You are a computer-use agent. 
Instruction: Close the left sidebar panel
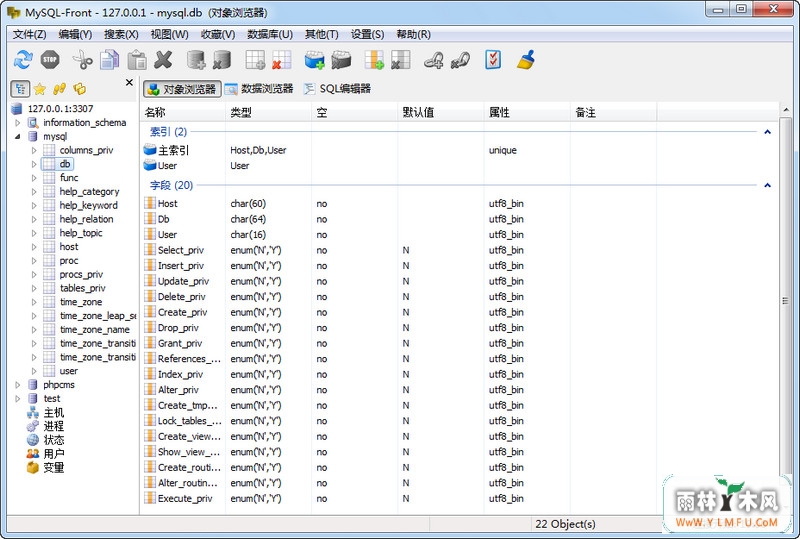point(129,82)
